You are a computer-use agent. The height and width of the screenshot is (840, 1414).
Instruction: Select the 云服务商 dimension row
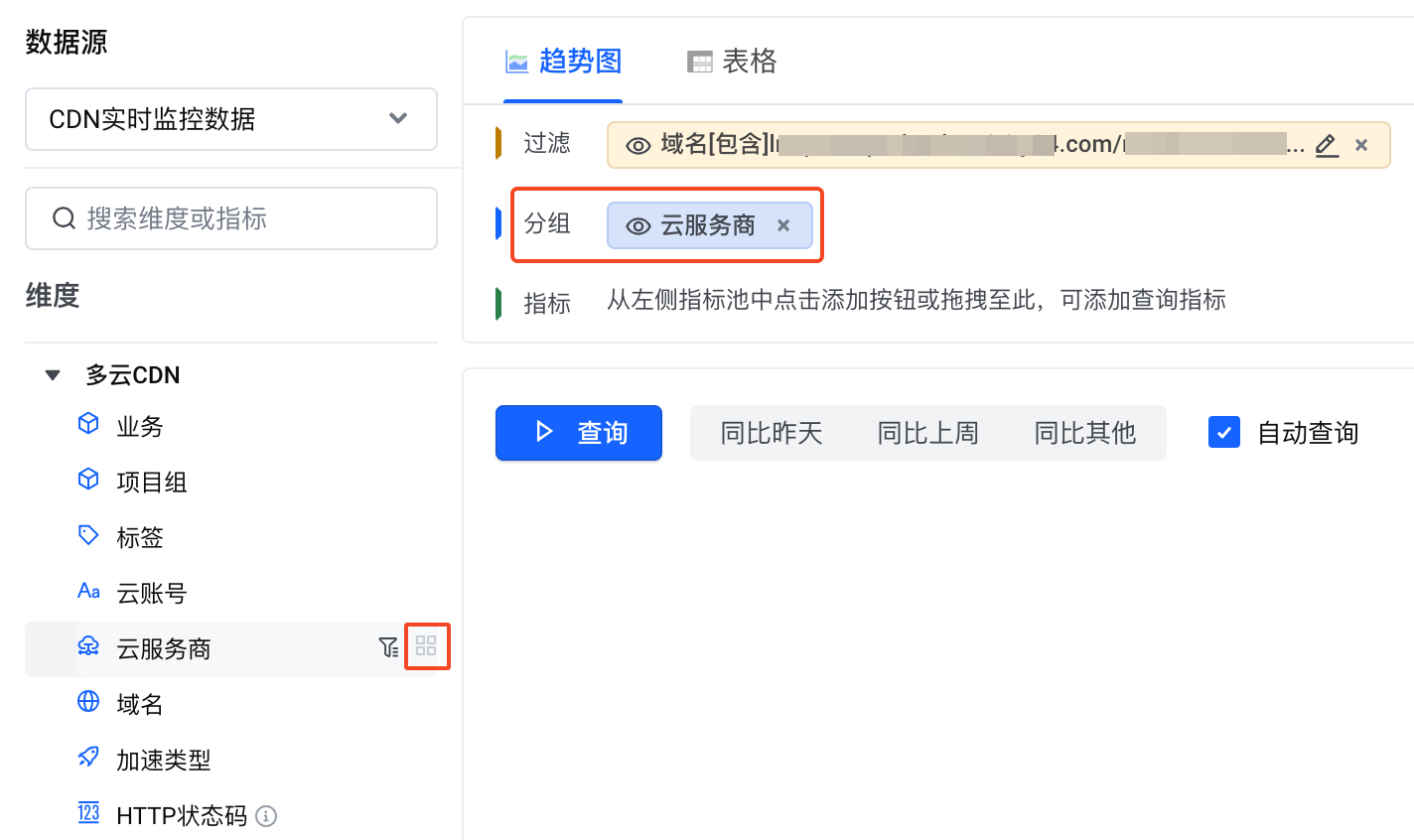[230, 649]
